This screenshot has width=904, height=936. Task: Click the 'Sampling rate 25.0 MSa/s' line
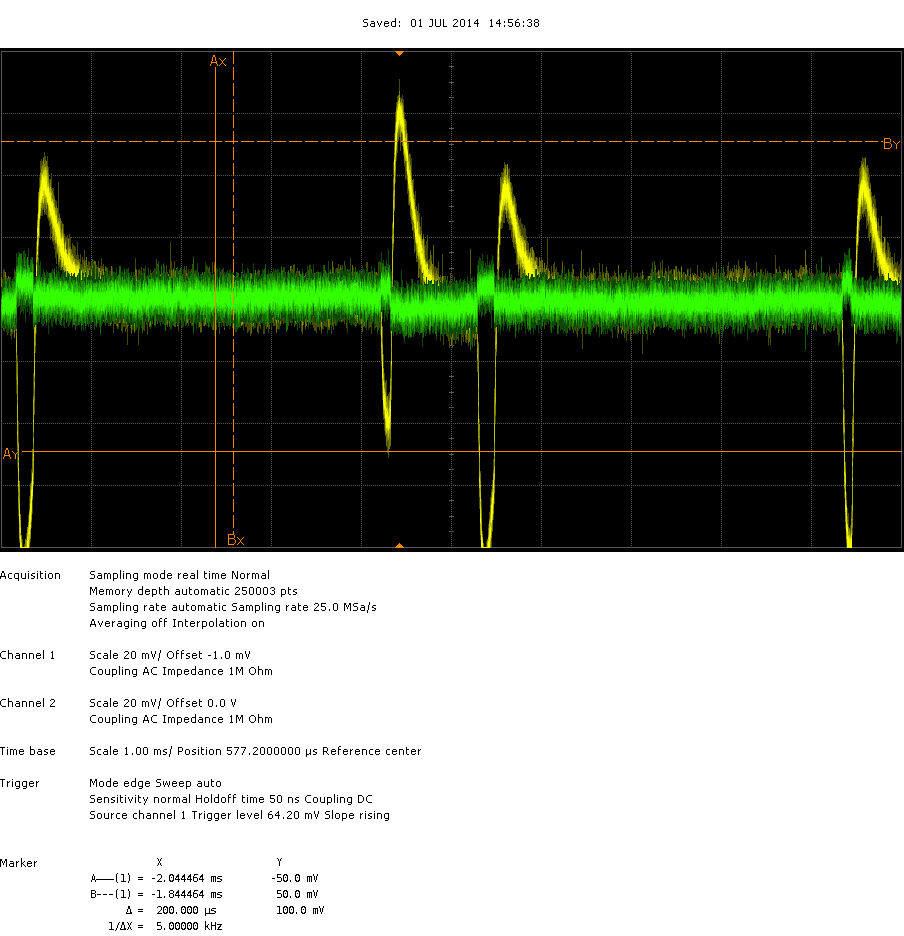[x=233, y=607]
